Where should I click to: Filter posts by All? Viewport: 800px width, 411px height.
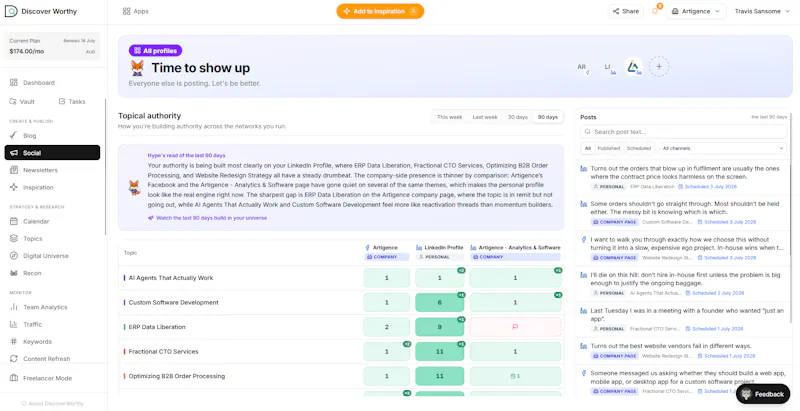click(x=588, y=148)
